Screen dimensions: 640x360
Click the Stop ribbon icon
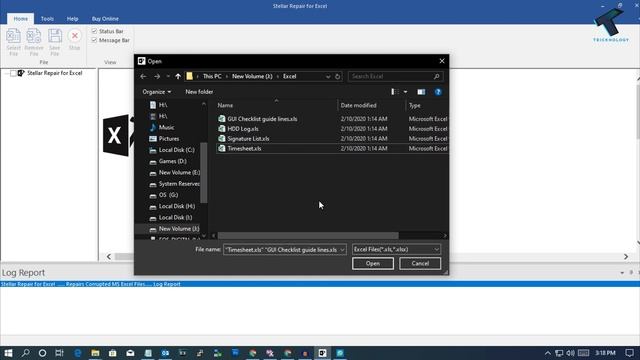[x=75, y=39]
